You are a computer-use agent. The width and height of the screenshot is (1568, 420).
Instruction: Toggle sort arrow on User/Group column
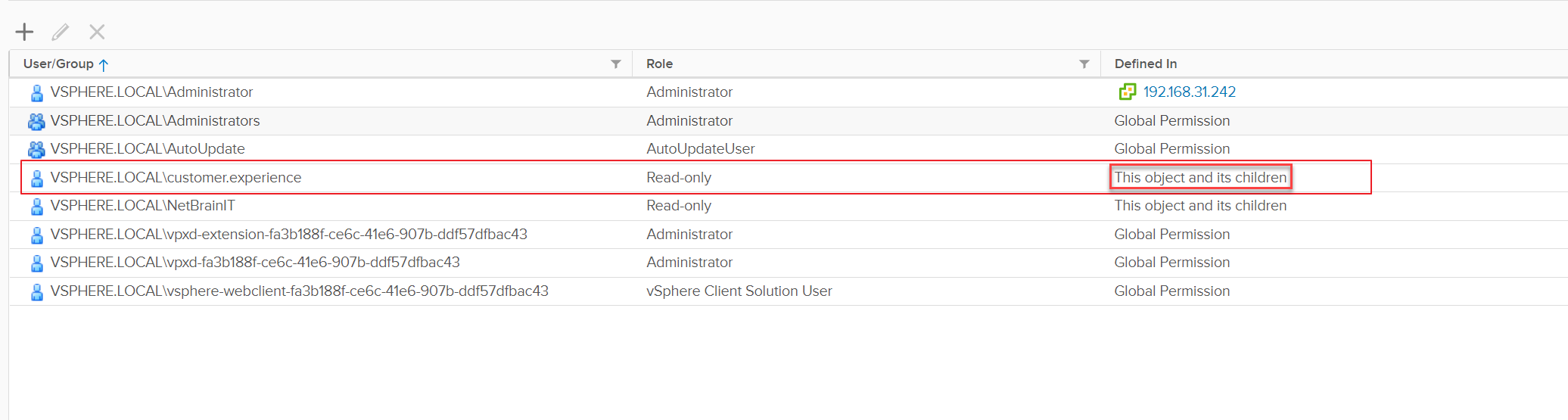tap(104, 65)
